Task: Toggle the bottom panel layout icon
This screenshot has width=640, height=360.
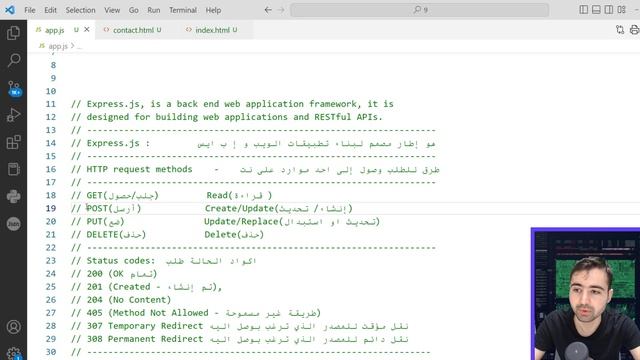Action: pyautogui.click(x=596, y=10)
